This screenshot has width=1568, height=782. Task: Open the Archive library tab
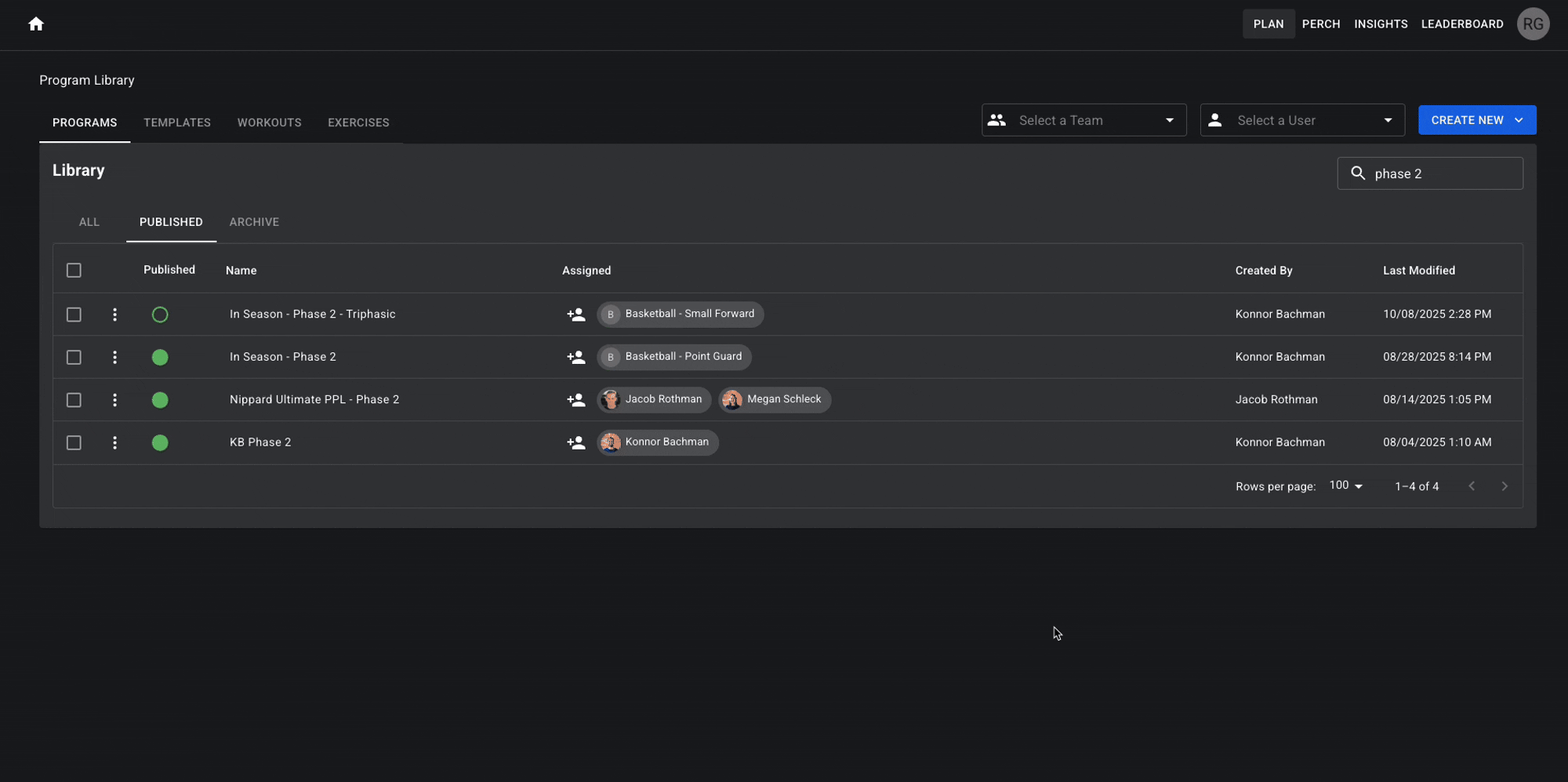pyautogui.click(x=254, y=222)
